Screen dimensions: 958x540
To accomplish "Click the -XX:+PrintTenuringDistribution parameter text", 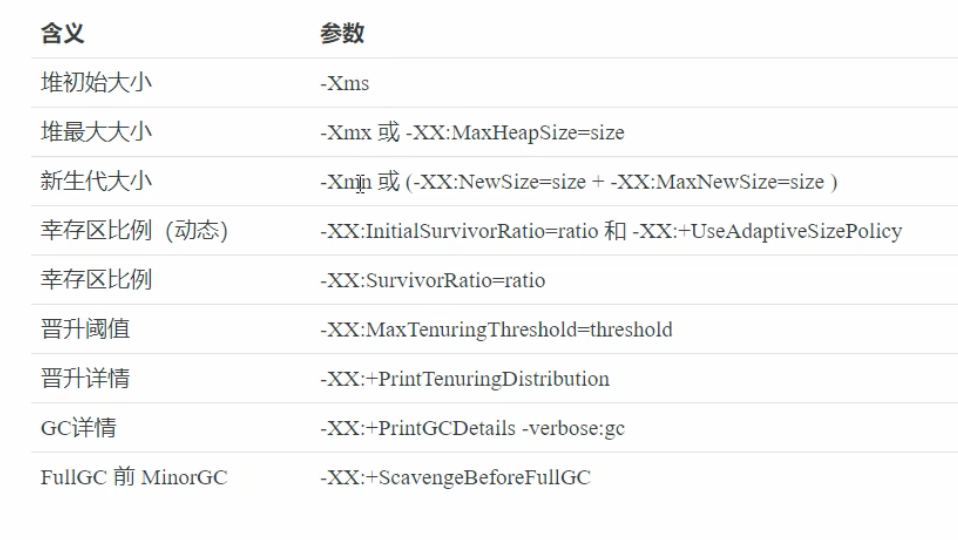I will [464, 380].
